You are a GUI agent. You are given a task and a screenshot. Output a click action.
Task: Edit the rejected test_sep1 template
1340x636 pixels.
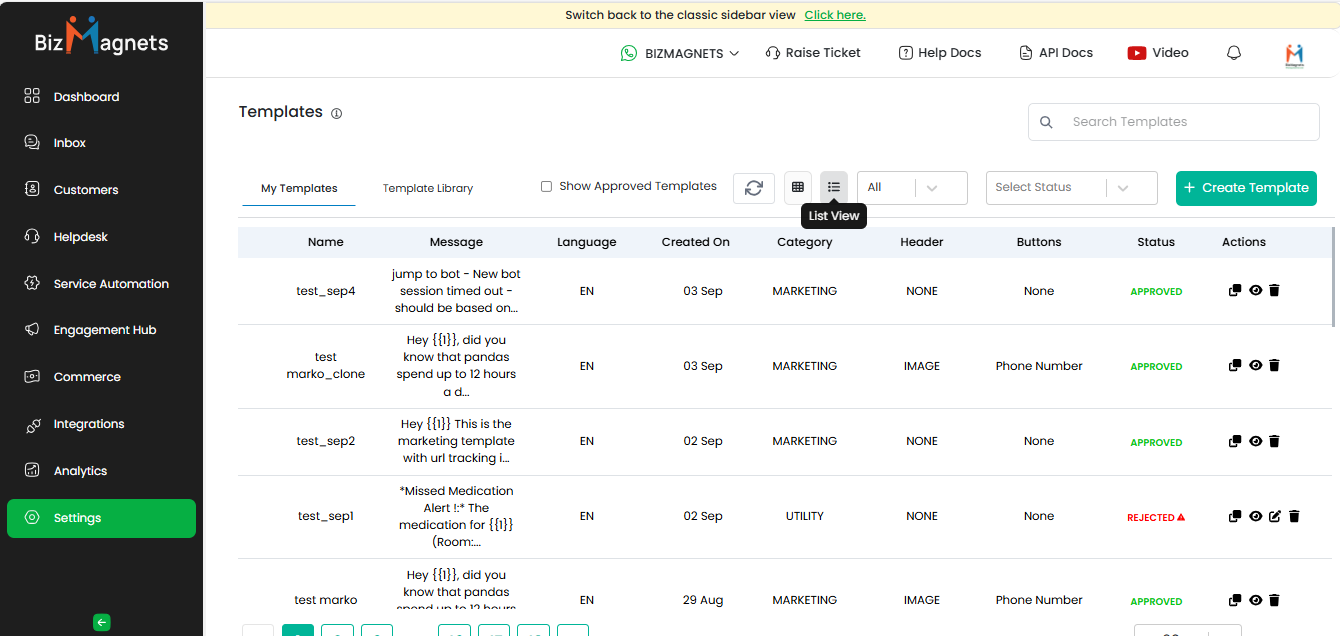click(x=1274, y=517)
